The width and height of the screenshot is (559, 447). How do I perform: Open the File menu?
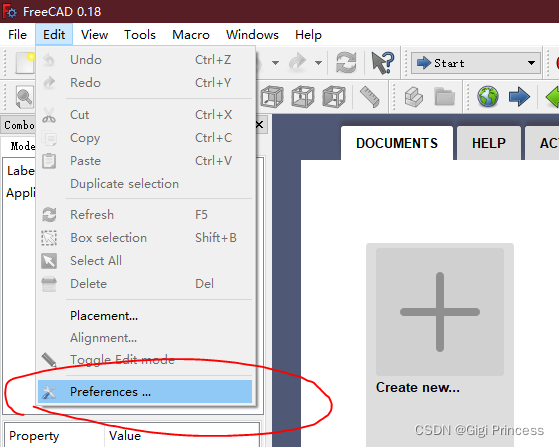tap(17, 35)
